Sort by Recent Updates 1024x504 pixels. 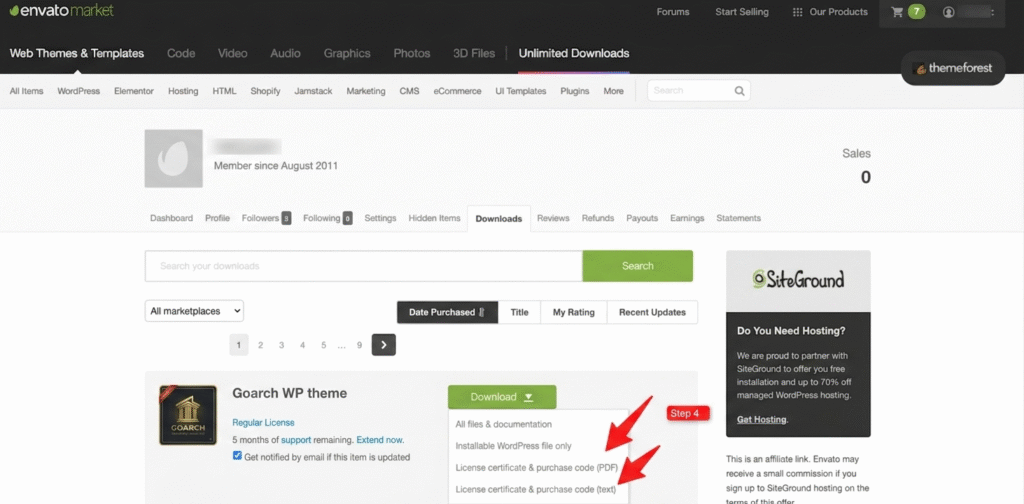coord(652,312)
